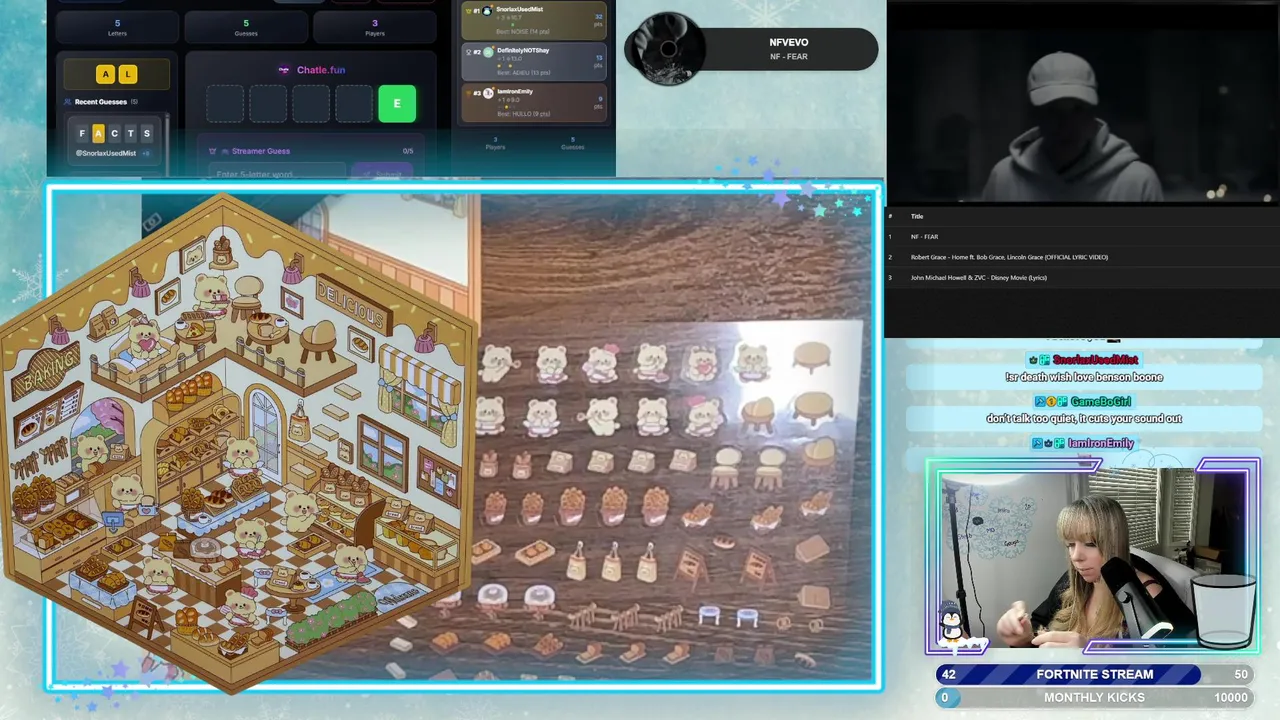This screenshot has width=1280, height=720.
Task: Click the crown badge beside SnorlaxUsedMist in chat
Action: click(1032, 360)
